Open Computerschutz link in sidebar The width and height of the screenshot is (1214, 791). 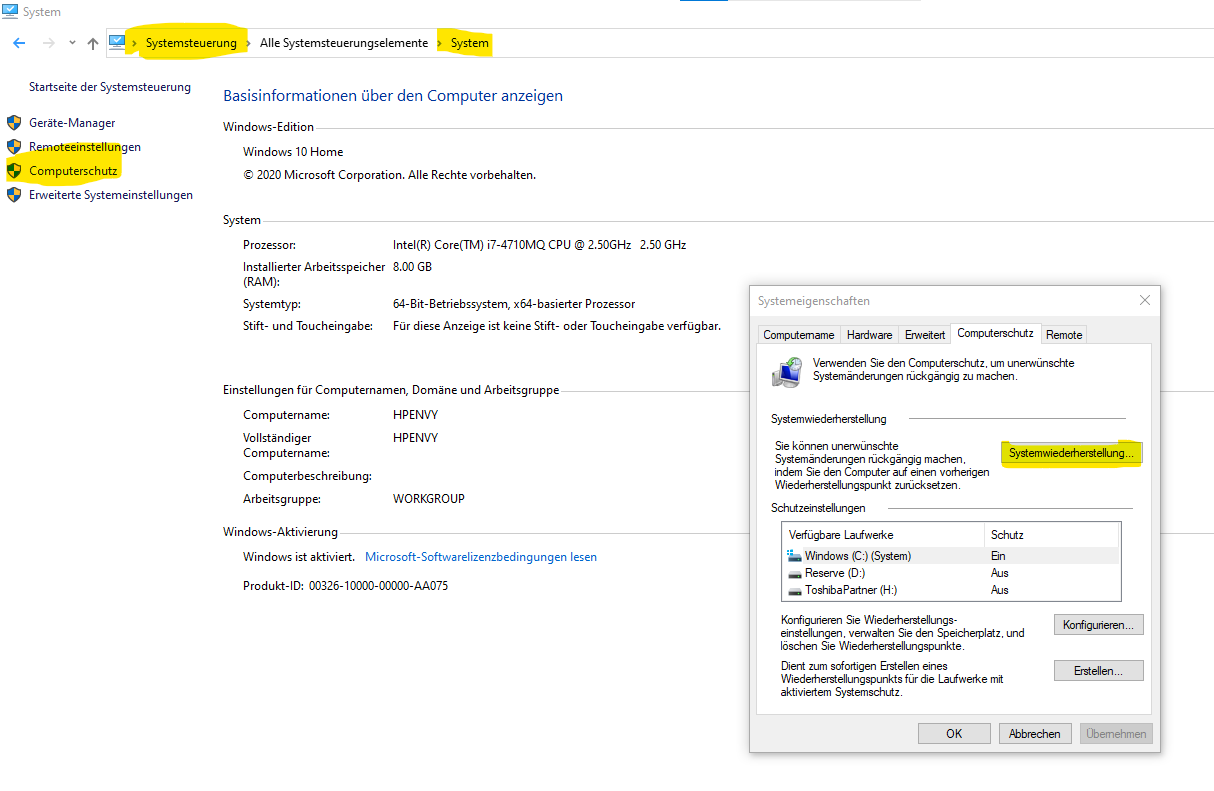coord(73,171)
